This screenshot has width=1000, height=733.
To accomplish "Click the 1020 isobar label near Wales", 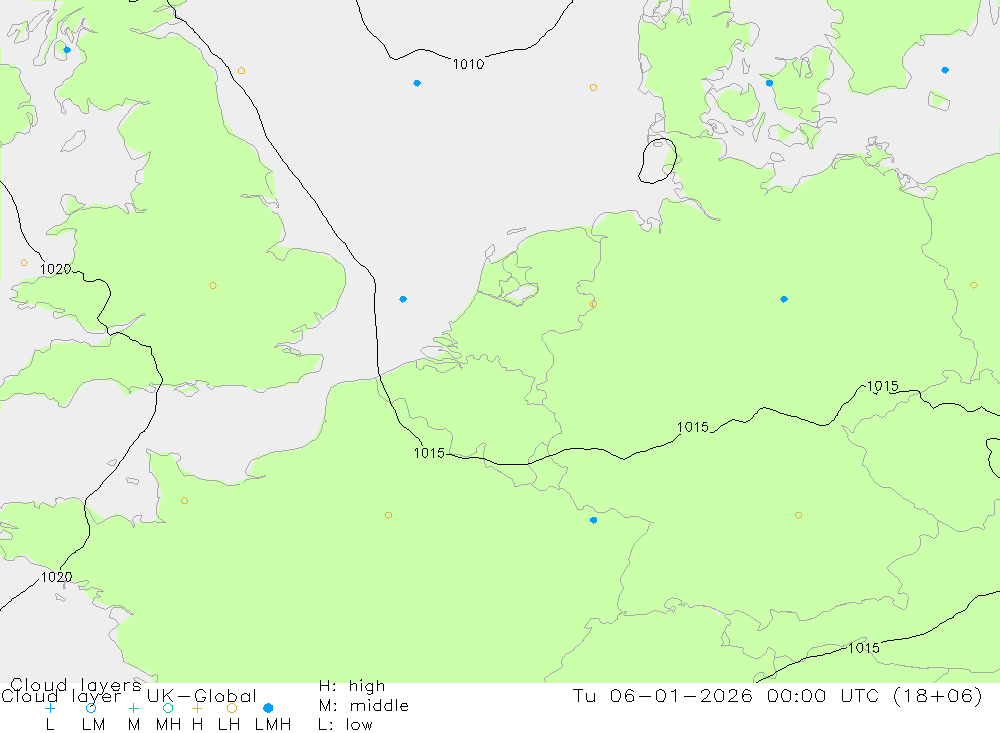I will pyautogui.click(x=55, y=269).
